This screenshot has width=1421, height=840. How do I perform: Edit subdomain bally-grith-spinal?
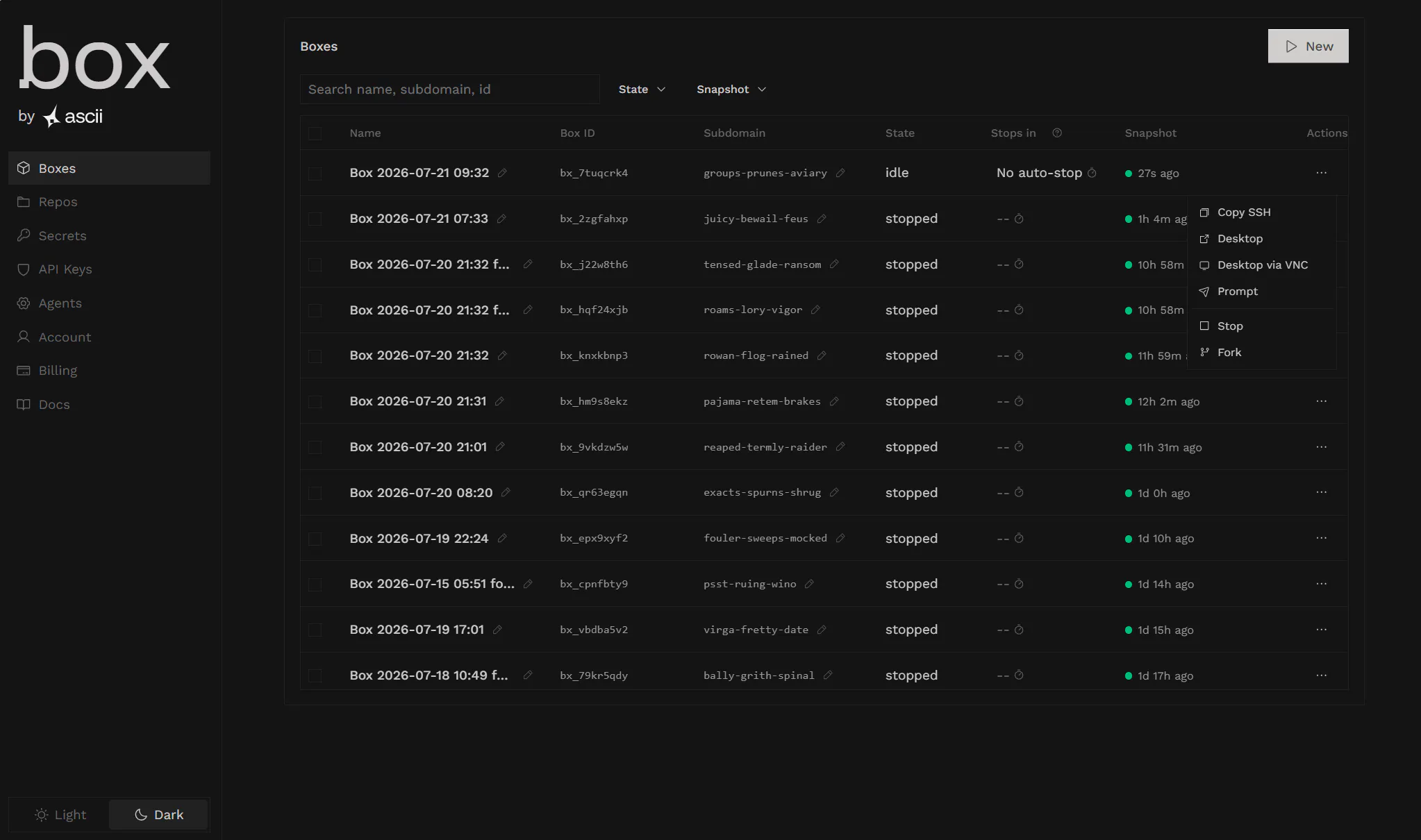pyautogui.click(x=828, y=675)
